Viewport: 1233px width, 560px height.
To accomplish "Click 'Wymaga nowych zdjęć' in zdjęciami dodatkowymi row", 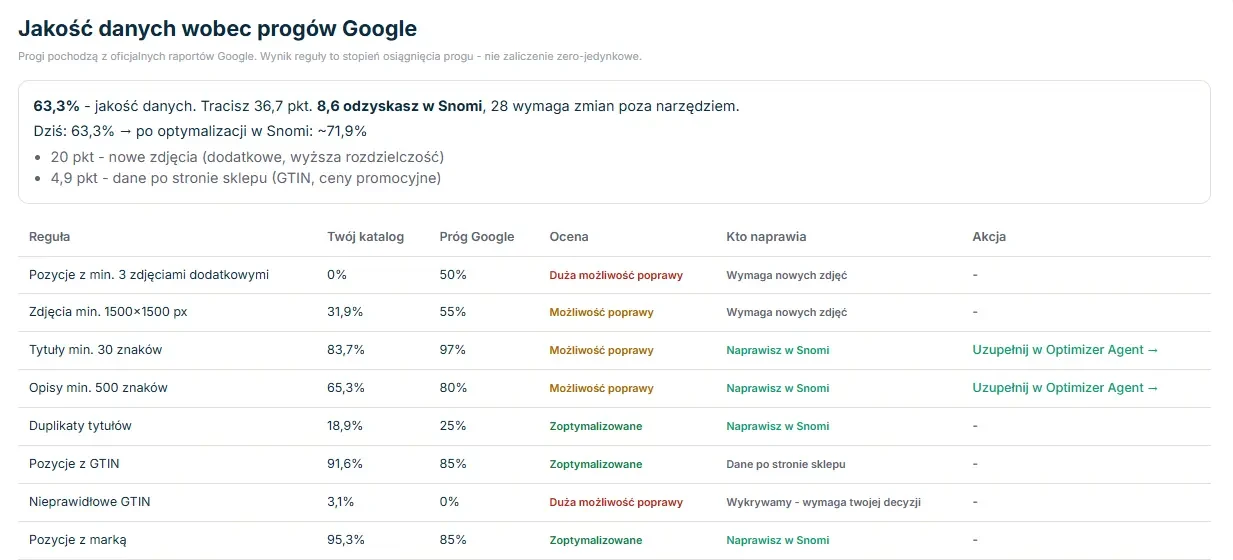I will coord(786,275).
